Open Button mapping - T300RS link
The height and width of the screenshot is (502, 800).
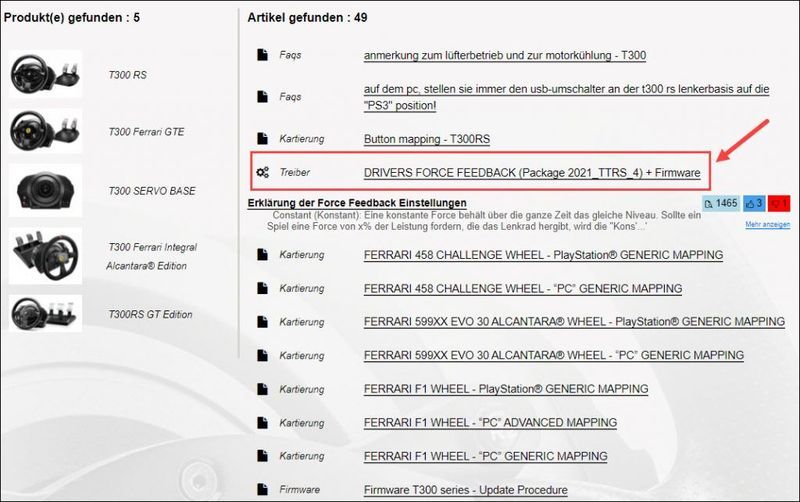[427, 139]
